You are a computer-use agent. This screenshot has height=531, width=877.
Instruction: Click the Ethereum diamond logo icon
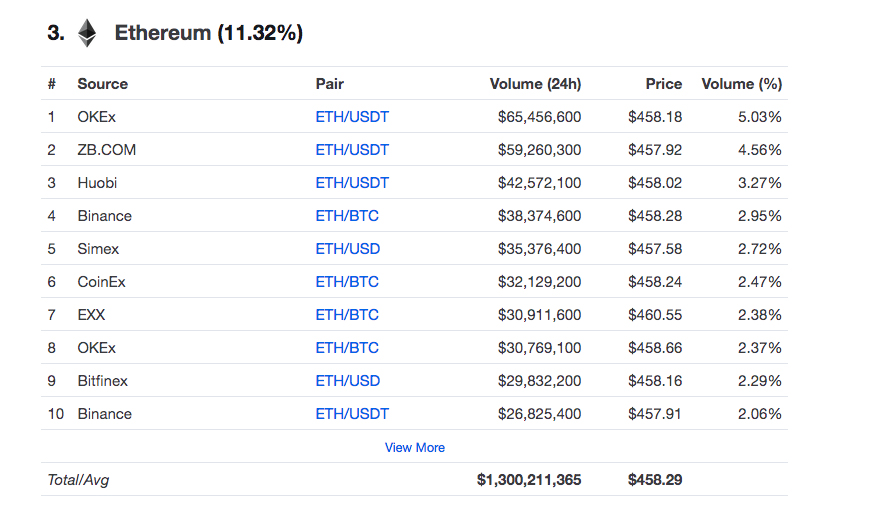click(x=87, y=33)
